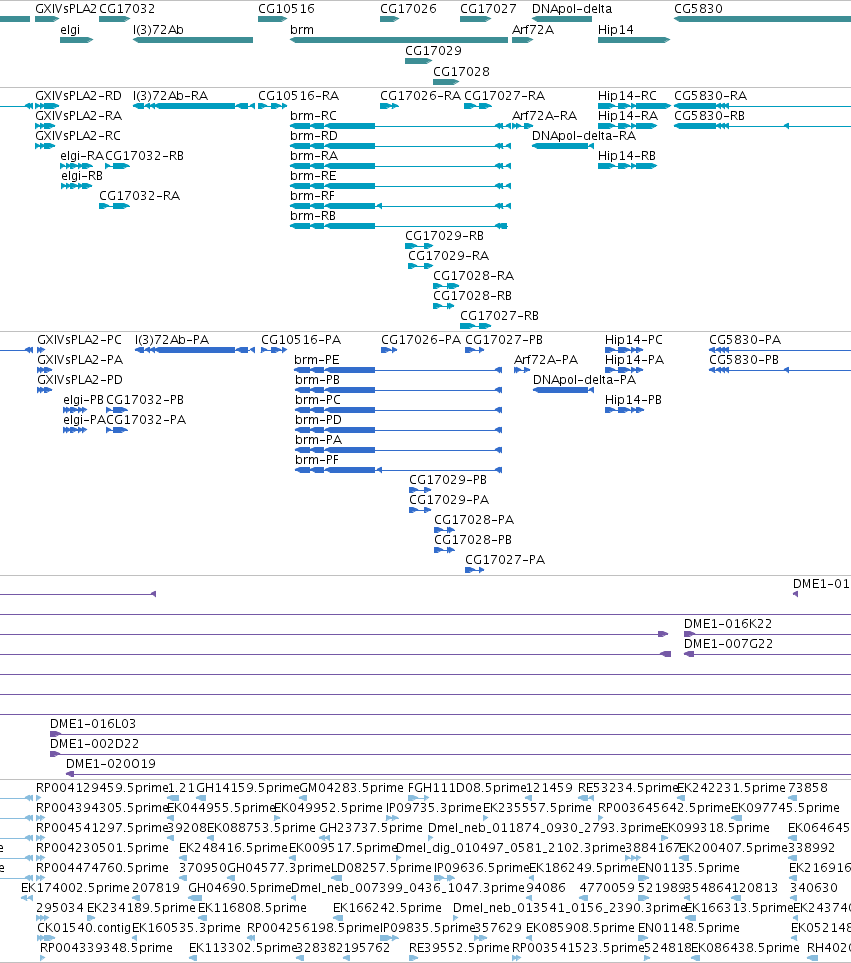Select the DNApol-delta-RA transcript glyph
Image resolution: width=851 pixels, height=963 pixels.
(x=563, y=146)
